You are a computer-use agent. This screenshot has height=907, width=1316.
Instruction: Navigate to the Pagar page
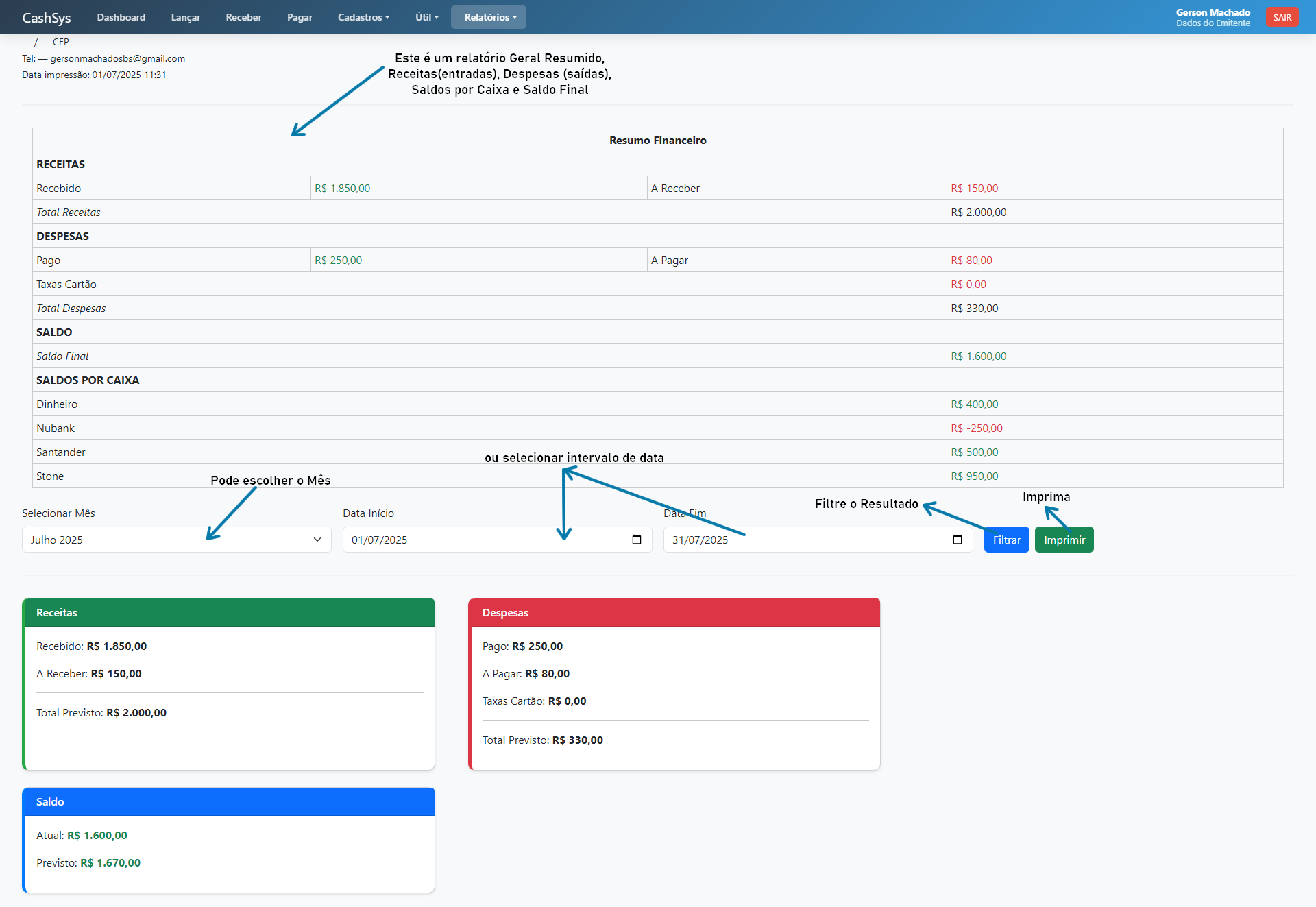(x=300, y=17)
